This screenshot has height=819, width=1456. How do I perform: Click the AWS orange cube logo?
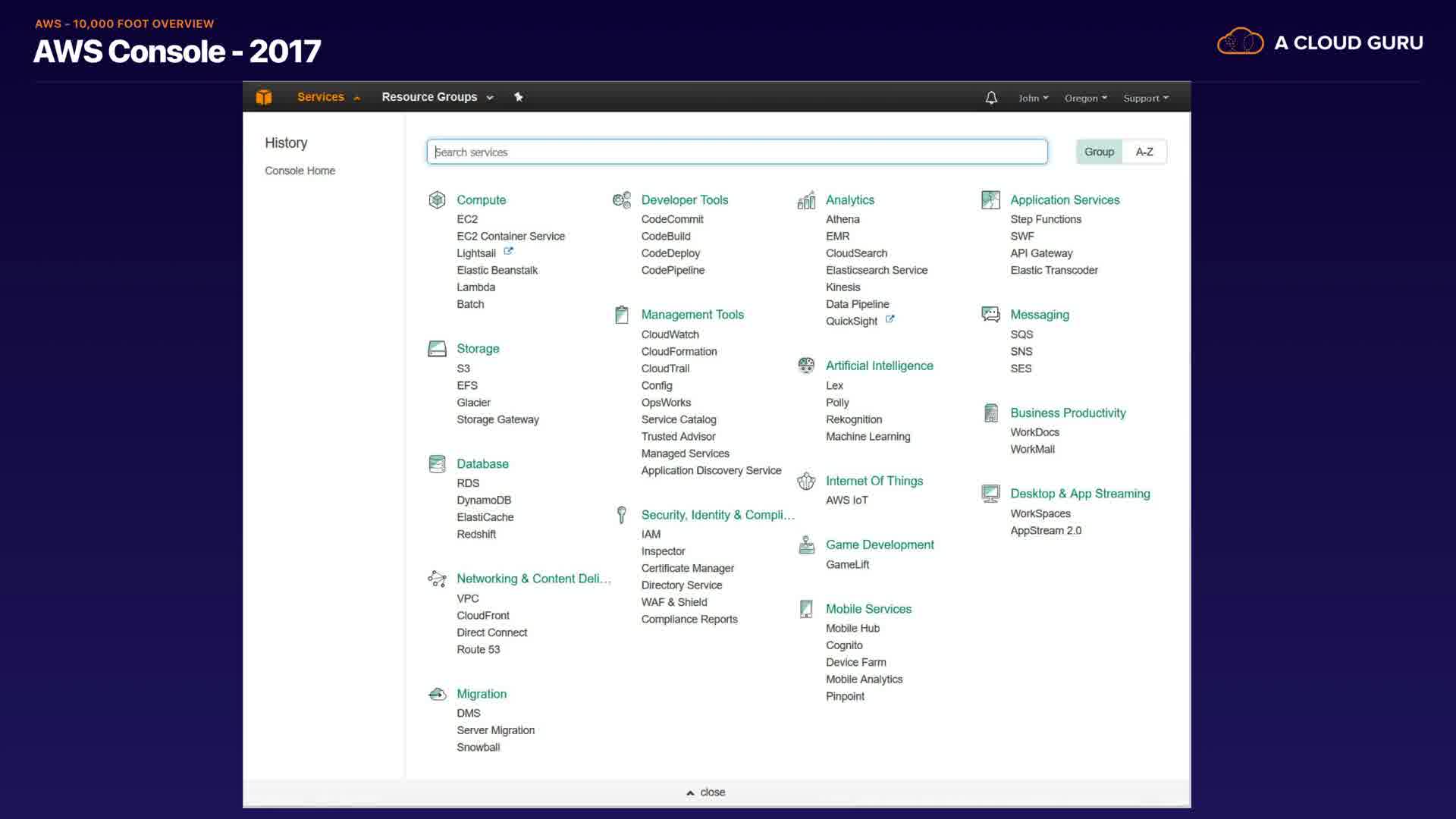click(264, 97)
